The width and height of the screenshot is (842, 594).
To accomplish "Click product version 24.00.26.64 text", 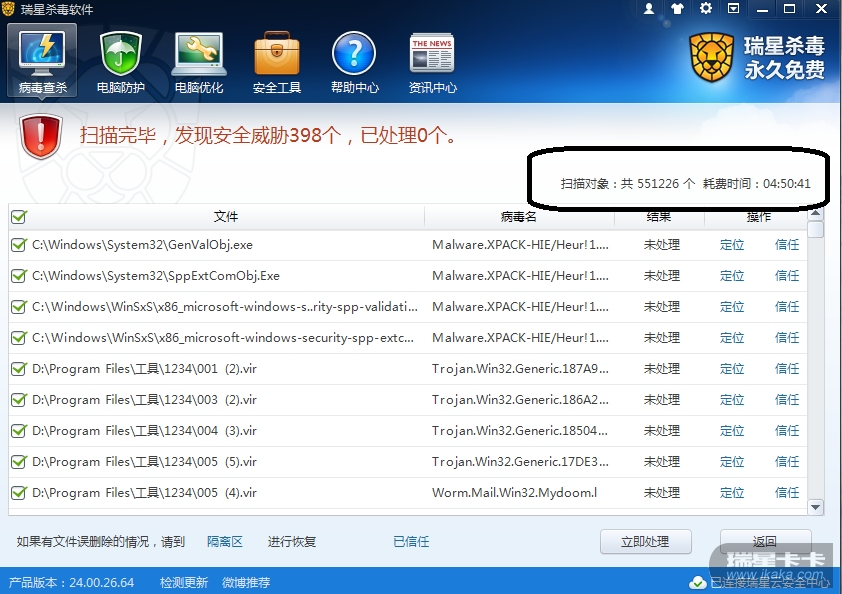I will [x=101, y=583].
